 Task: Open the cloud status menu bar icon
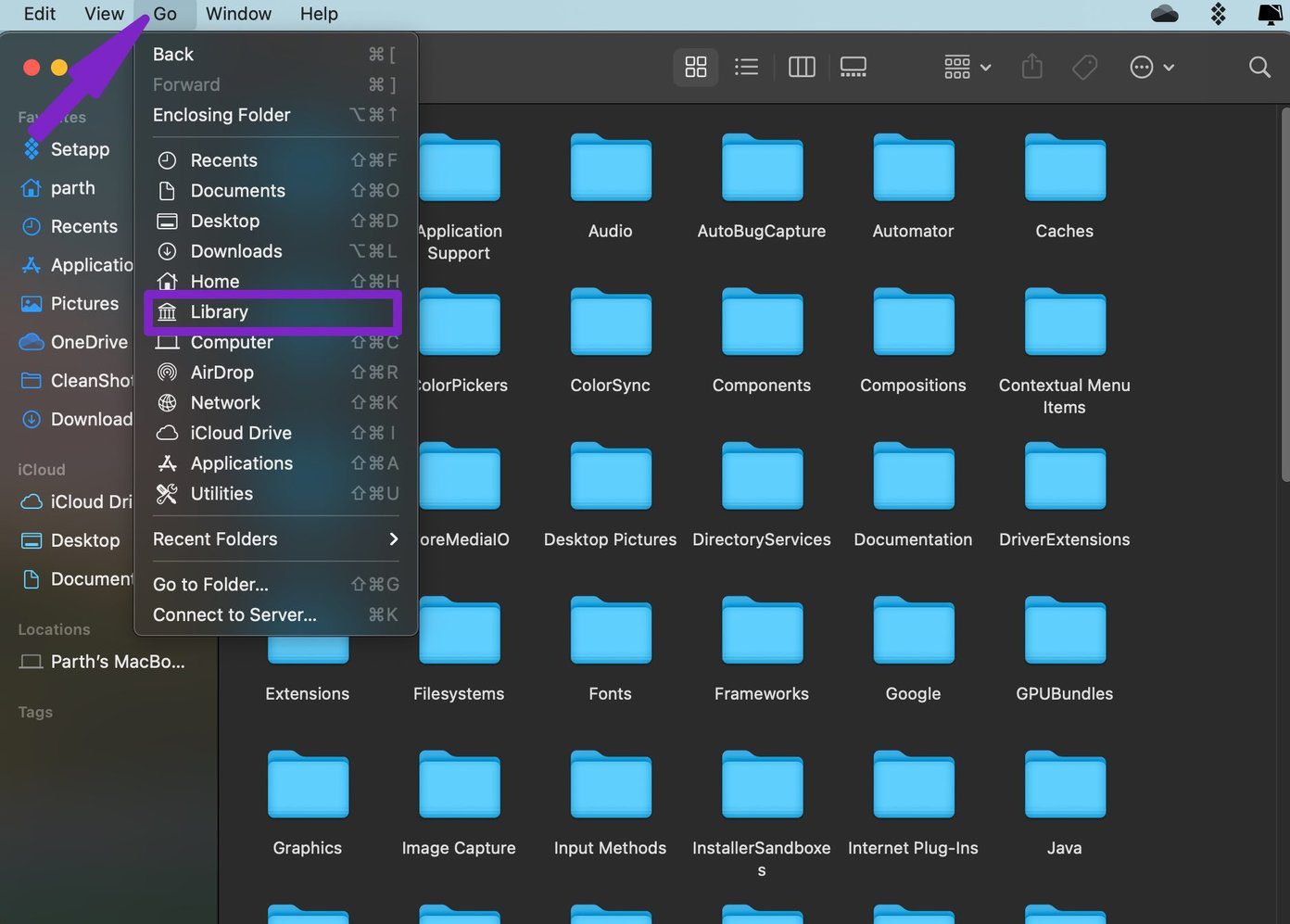coord(1165,13)
